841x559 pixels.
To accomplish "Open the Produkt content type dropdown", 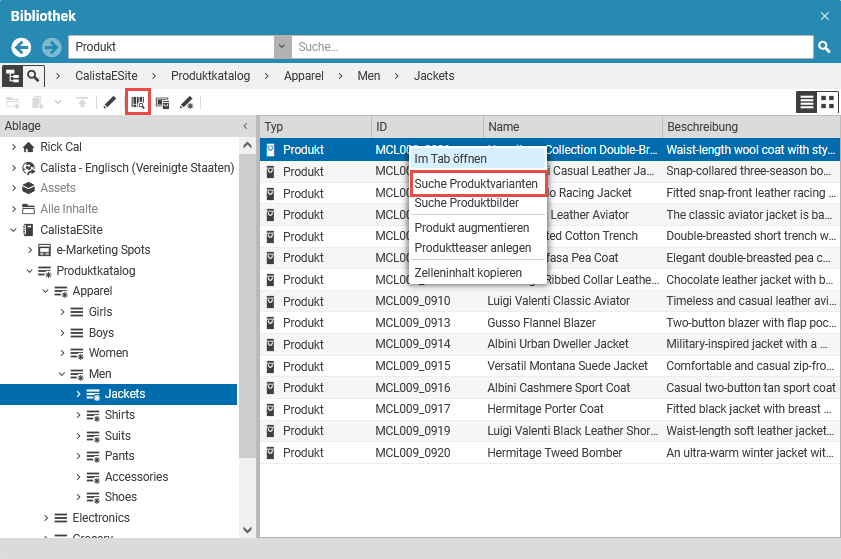I will [x=282, y=47].
